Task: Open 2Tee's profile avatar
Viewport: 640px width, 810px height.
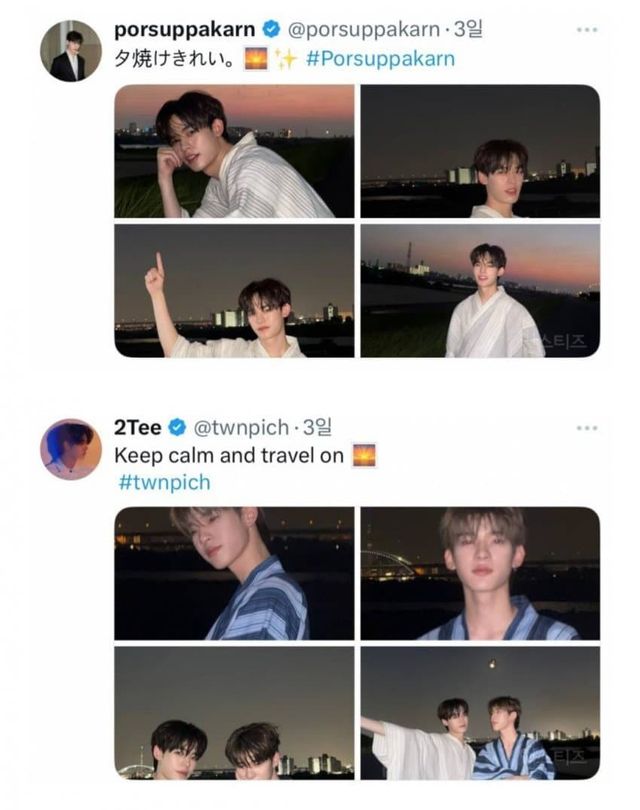Action: click(70, 449)
